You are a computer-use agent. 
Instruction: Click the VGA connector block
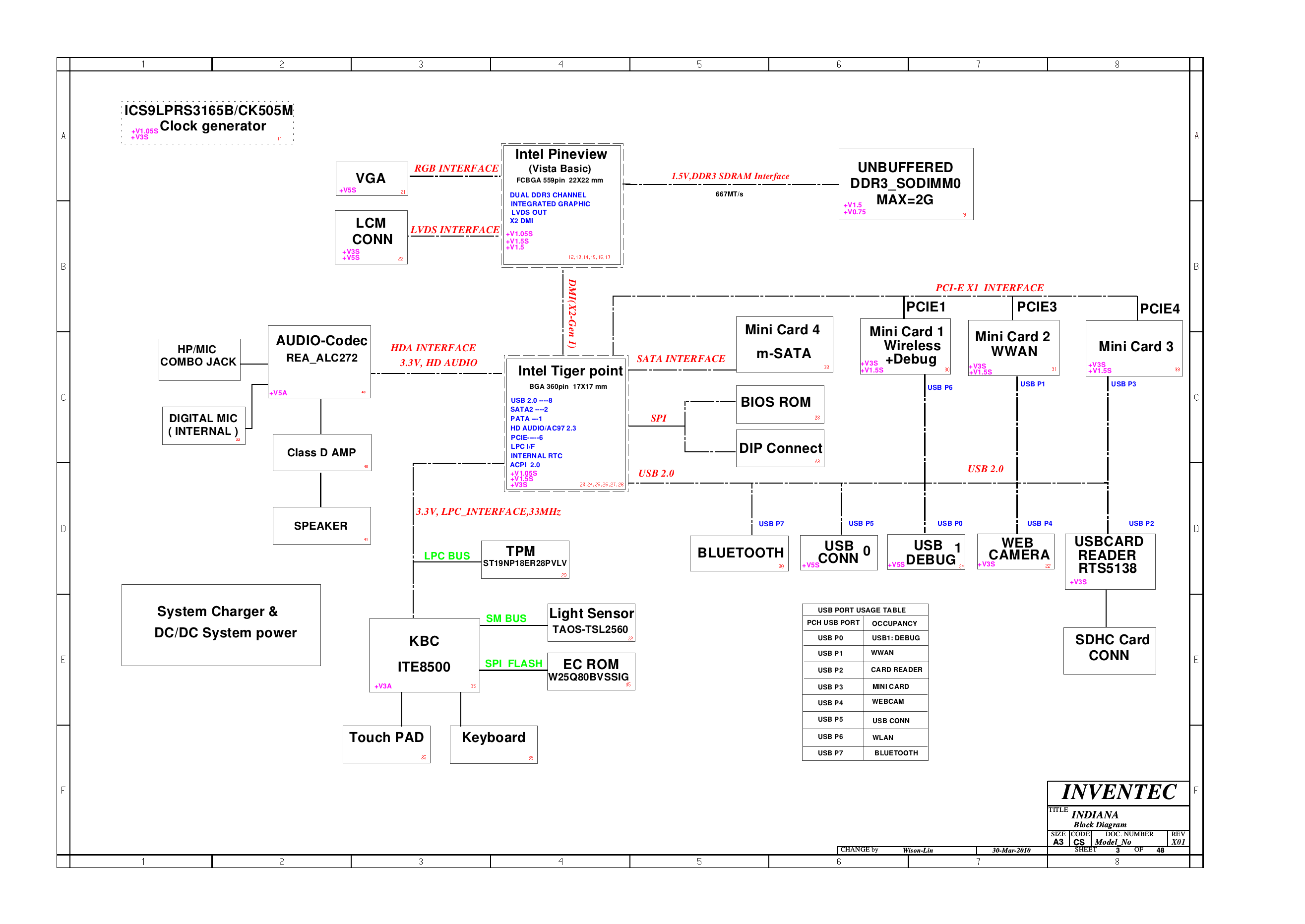point(372,179)
